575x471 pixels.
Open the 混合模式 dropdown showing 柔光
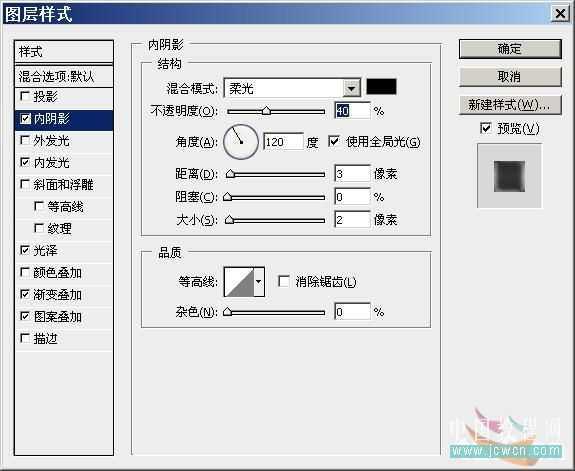(x=292, y=88)
